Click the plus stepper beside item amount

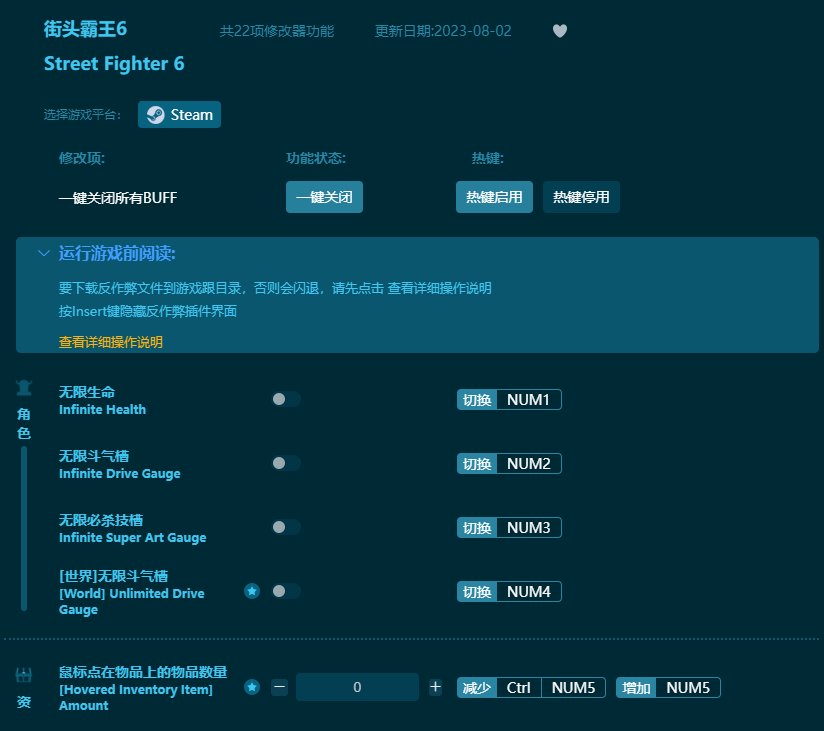tap(435, 687)
